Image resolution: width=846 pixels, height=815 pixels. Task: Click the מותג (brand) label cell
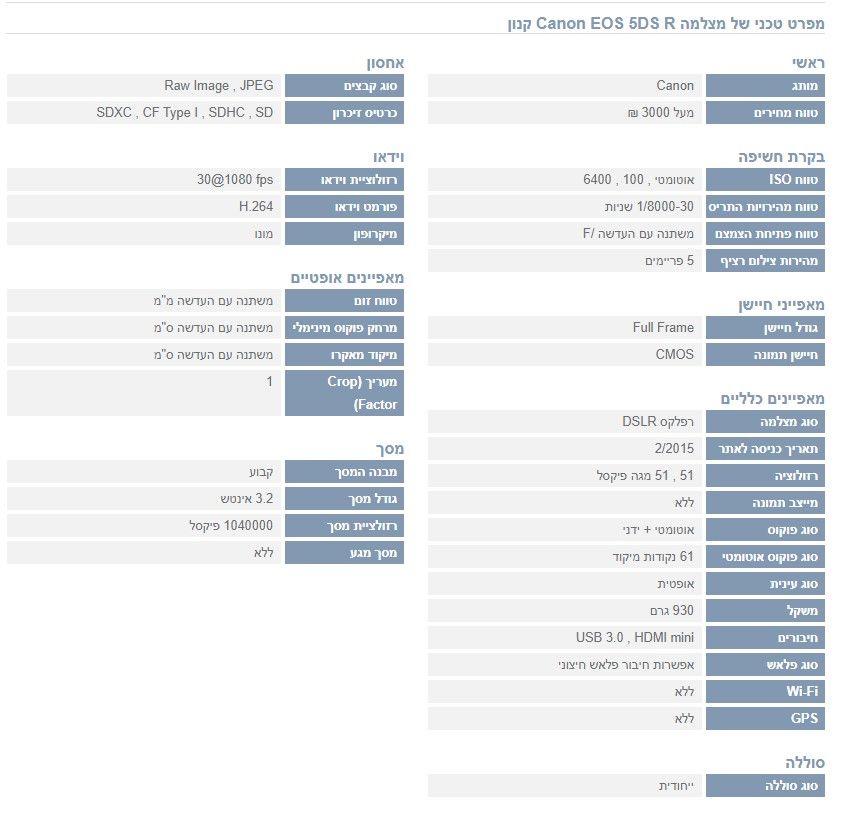click(x=765, y=86)
